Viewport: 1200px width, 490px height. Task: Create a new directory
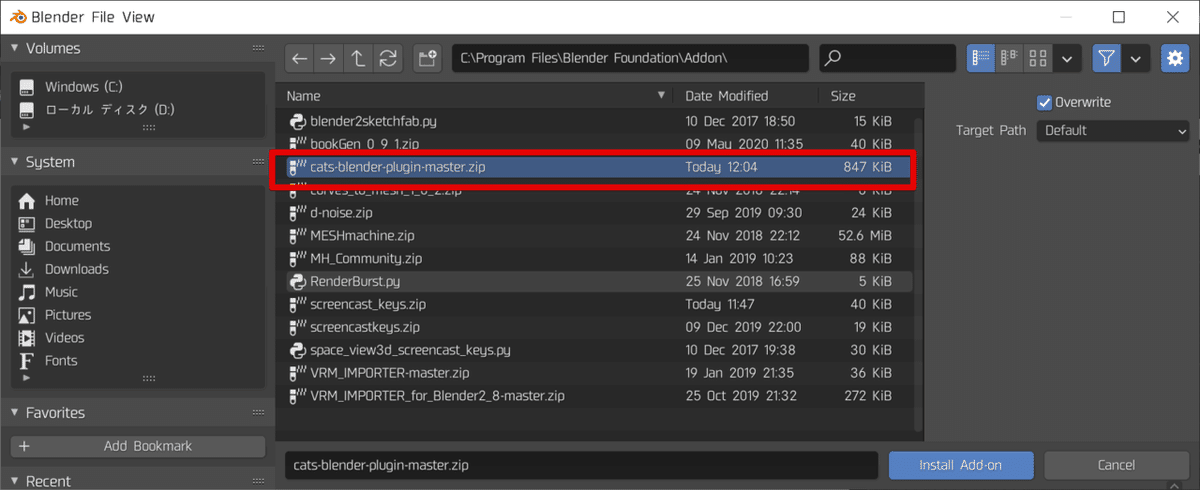tap(428, 59)
